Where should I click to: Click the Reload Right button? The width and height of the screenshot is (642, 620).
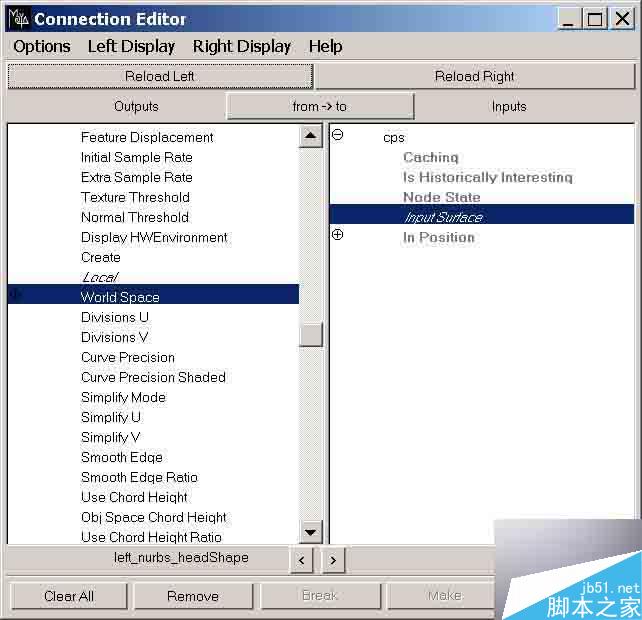point(475,76)
